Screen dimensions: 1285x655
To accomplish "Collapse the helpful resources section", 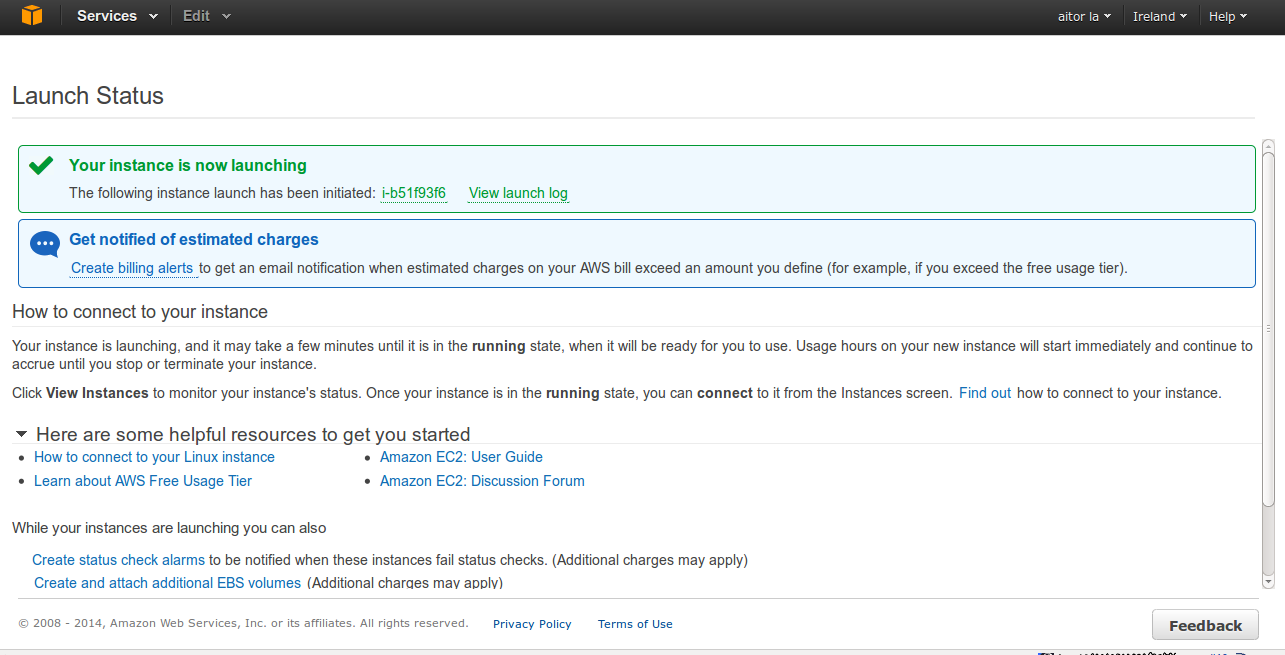I will pyautogui.click(x=21, y=434).
